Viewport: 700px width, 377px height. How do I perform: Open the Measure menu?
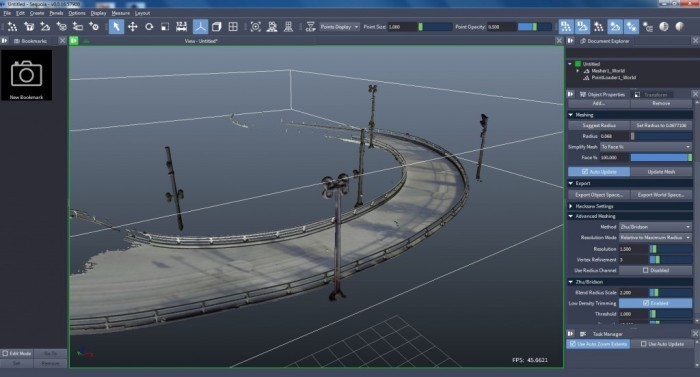(x=121, y=13)
